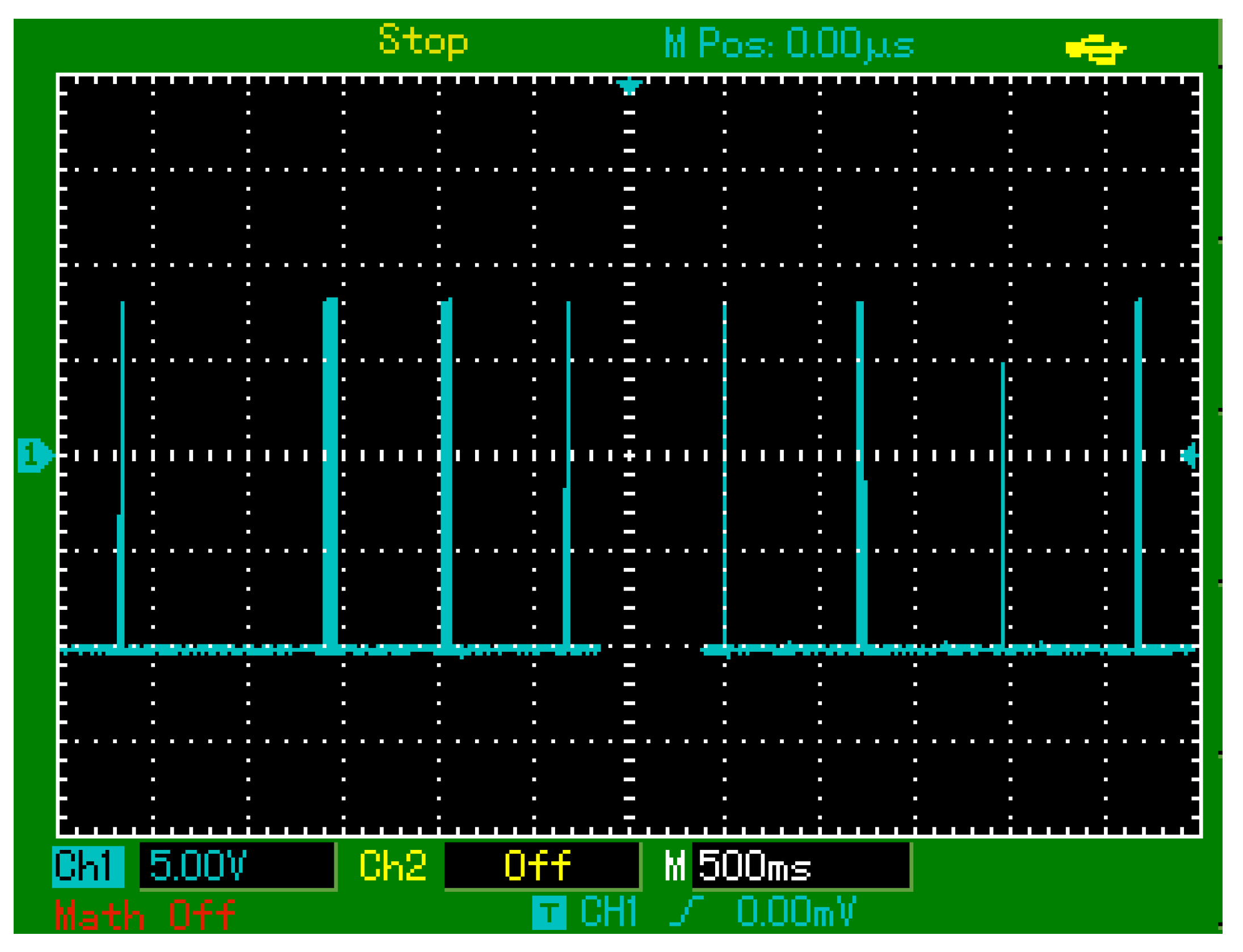
Task: Click the M Pos: 0.00µs readout
Action: tap(789, 45)
